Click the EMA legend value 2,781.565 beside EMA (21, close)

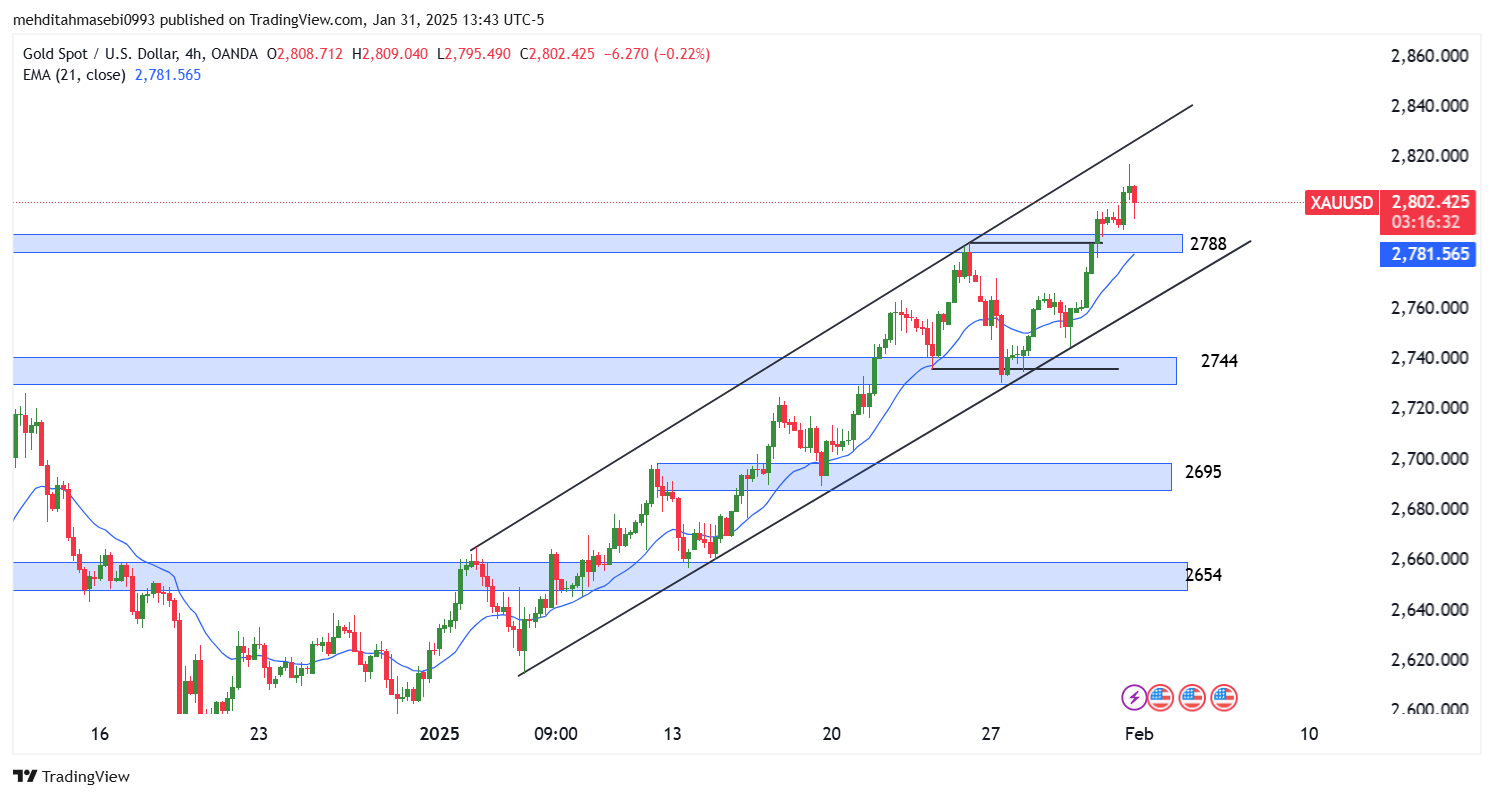point(168,75)
